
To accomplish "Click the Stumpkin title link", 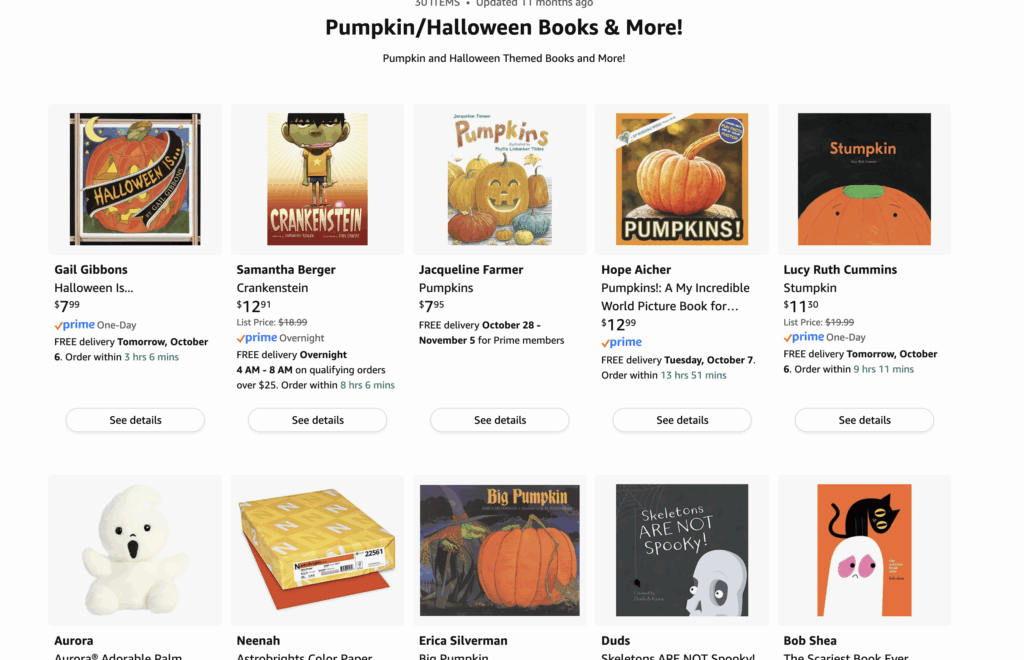I will coord(810,288).
